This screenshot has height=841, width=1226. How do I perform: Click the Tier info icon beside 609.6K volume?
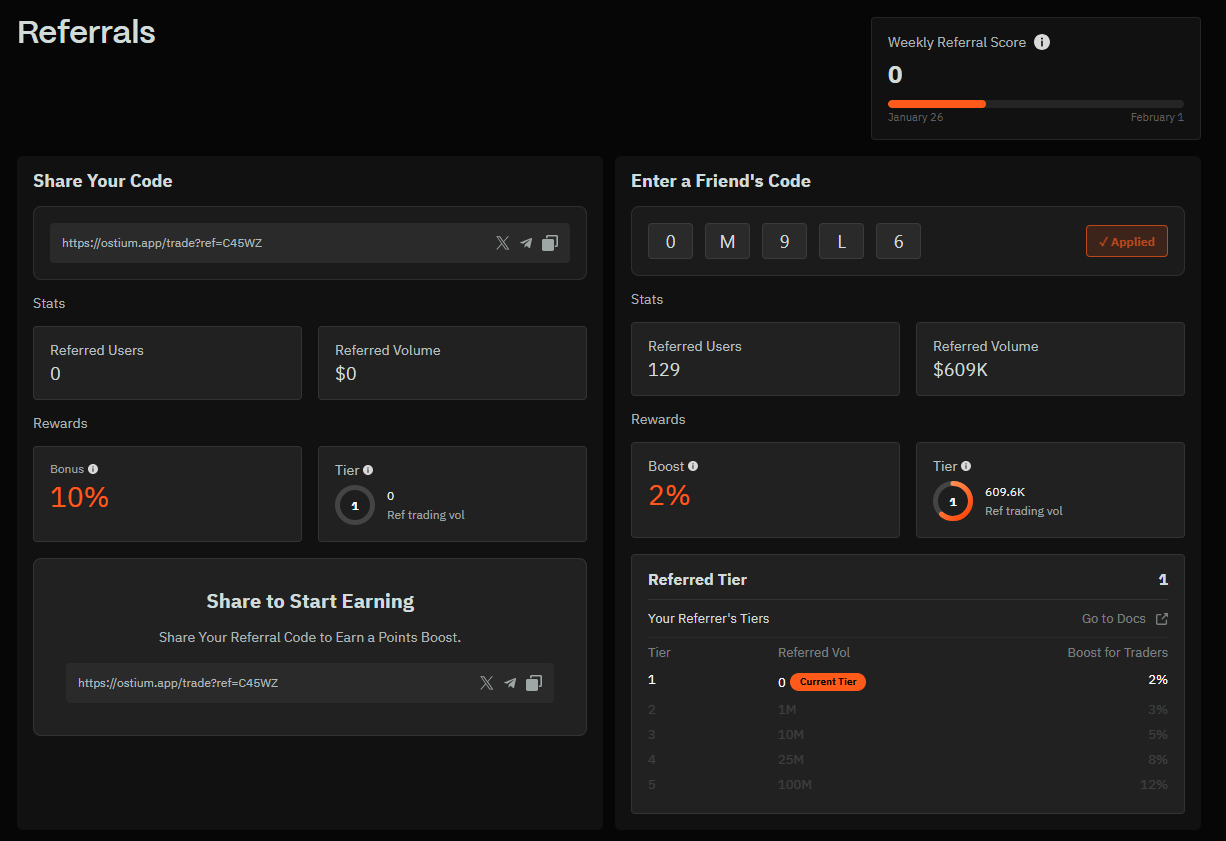[966, 466]
